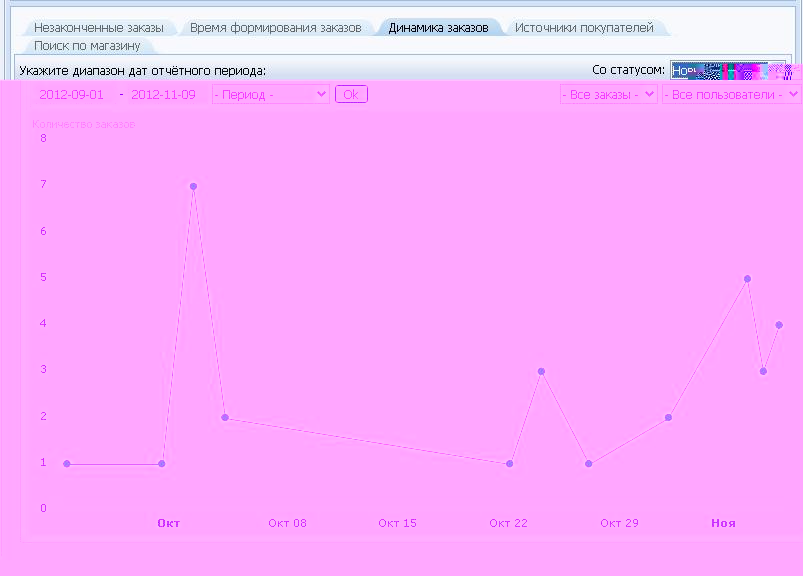Click the end date field 2012-11-09
803x576 pixels.
click(163, 94)
